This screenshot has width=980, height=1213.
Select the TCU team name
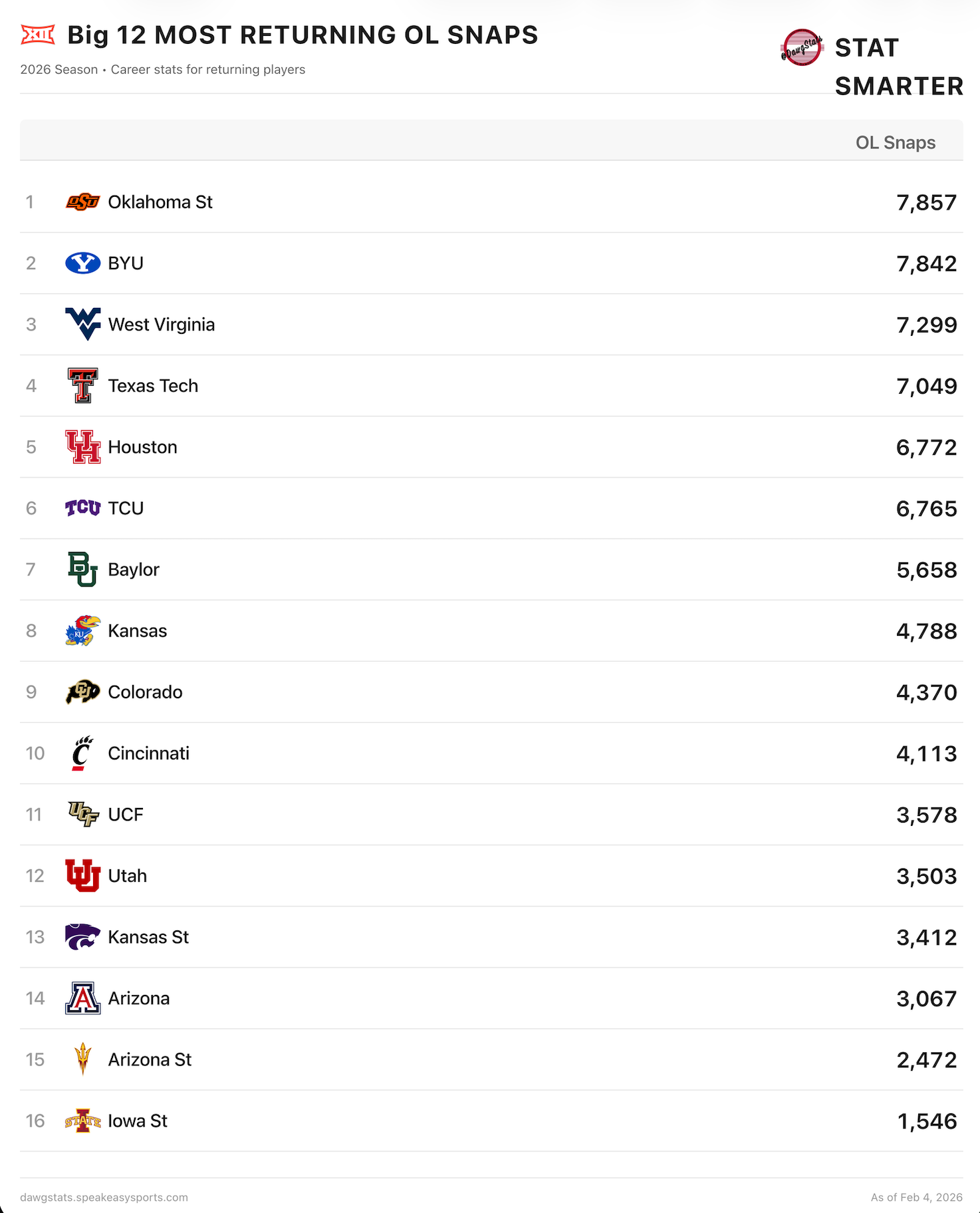point(126,508)
